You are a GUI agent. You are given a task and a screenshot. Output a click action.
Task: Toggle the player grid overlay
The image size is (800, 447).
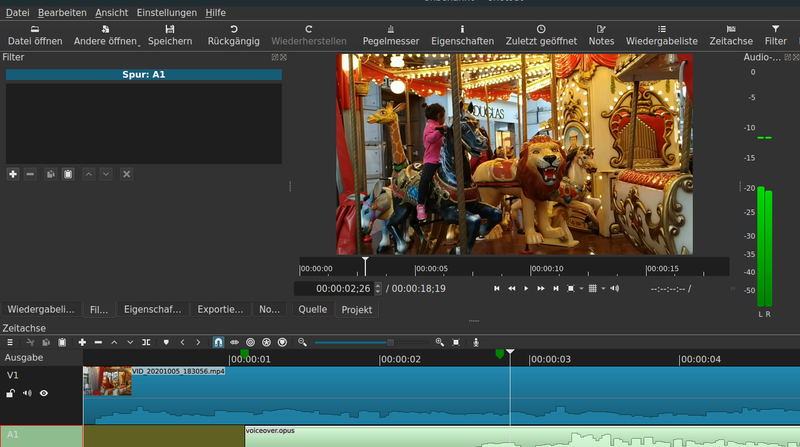(592, 288)
